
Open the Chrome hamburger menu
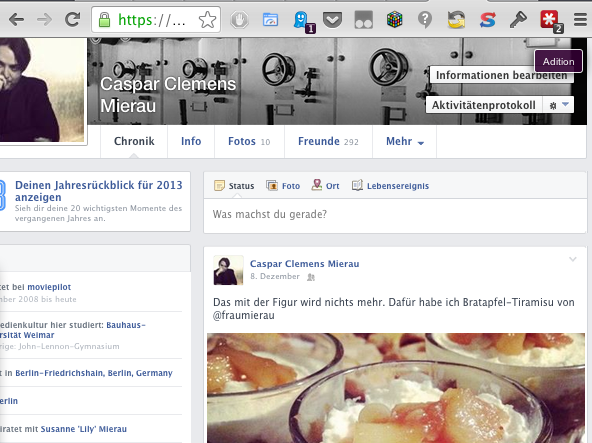(580, 20)
